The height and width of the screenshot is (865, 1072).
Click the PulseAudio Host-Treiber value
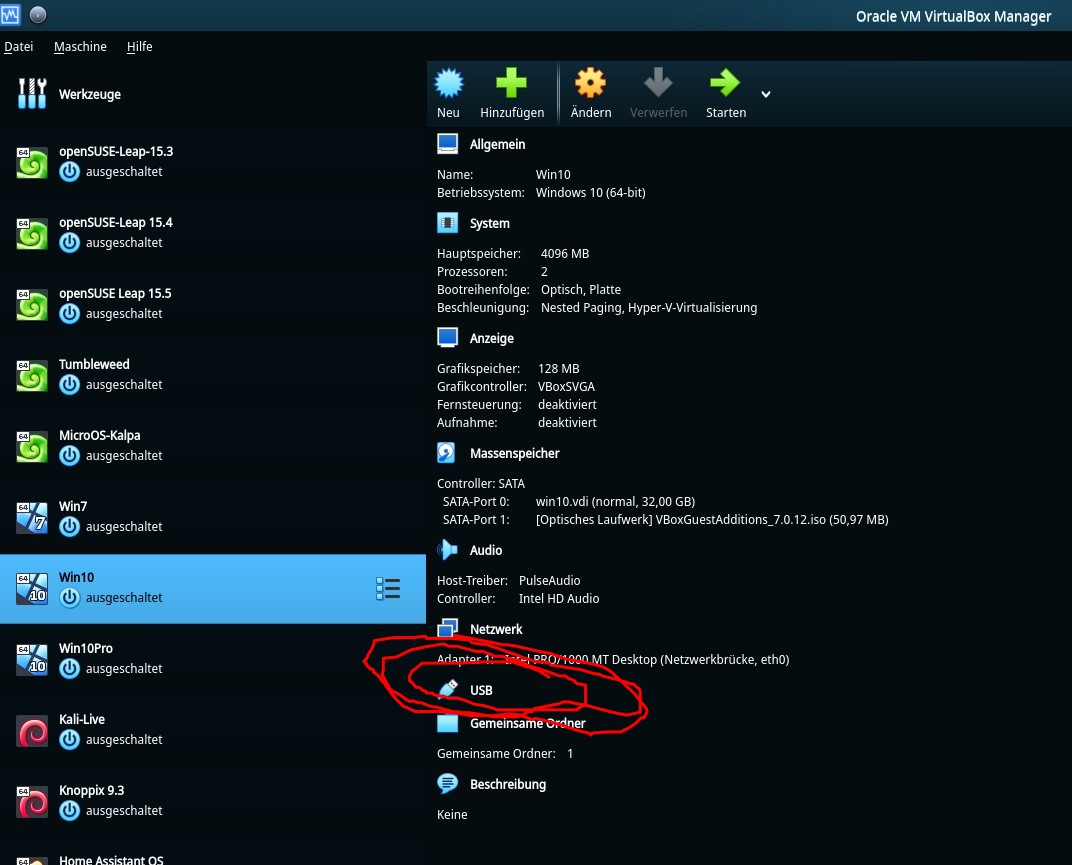click(550, 581)
